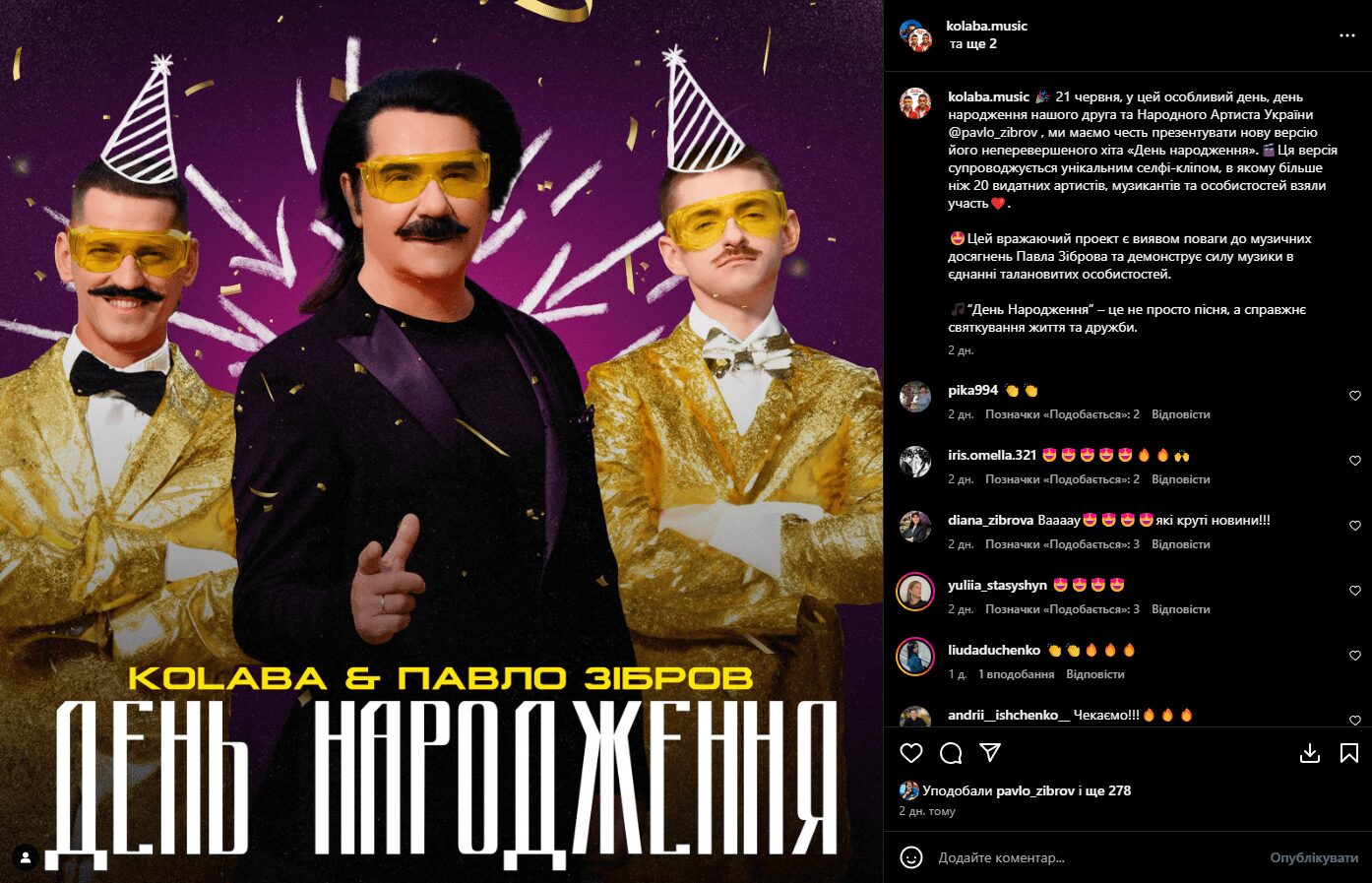Show tagged people on the photo
This screenshot has height=883, width=1372.
pyautogui.click(x=27, y=857)
